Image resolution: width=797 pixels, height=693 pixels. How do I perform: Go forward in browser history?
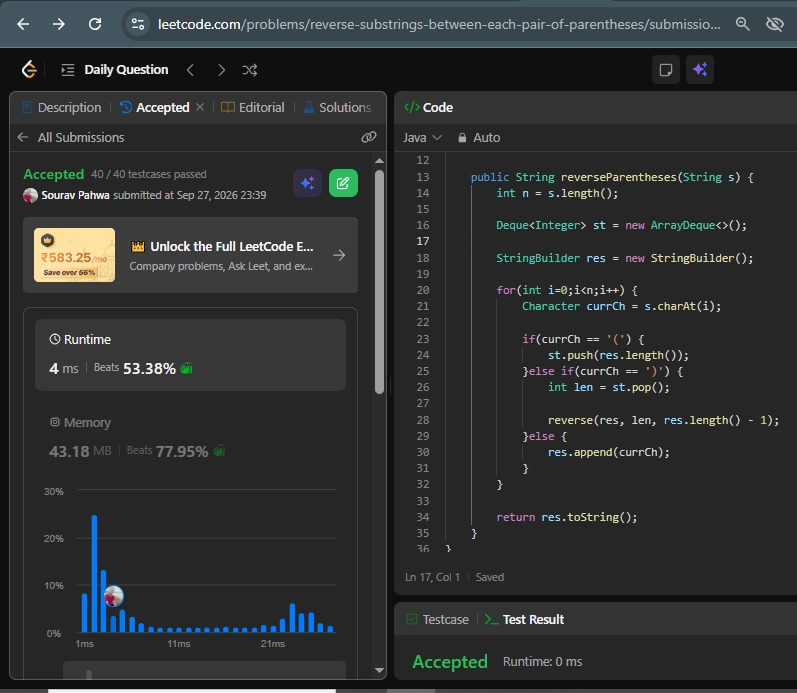(x=59, y=24)
